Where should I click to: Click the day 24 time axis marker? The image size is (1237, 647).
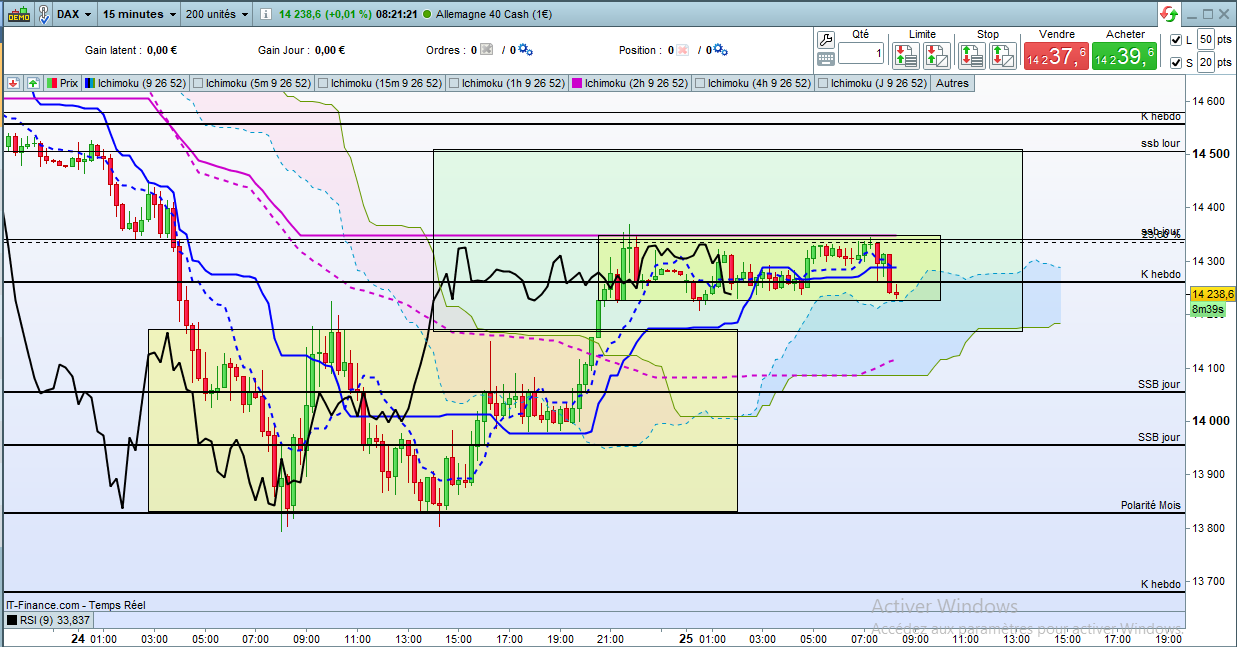click(77, 638)
